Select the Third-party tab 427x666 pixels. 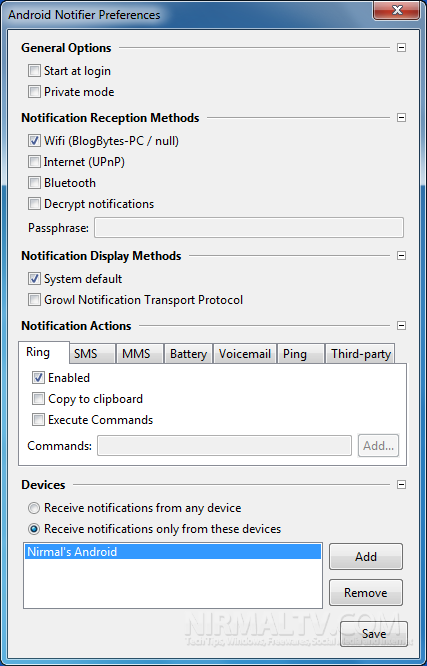360,354
